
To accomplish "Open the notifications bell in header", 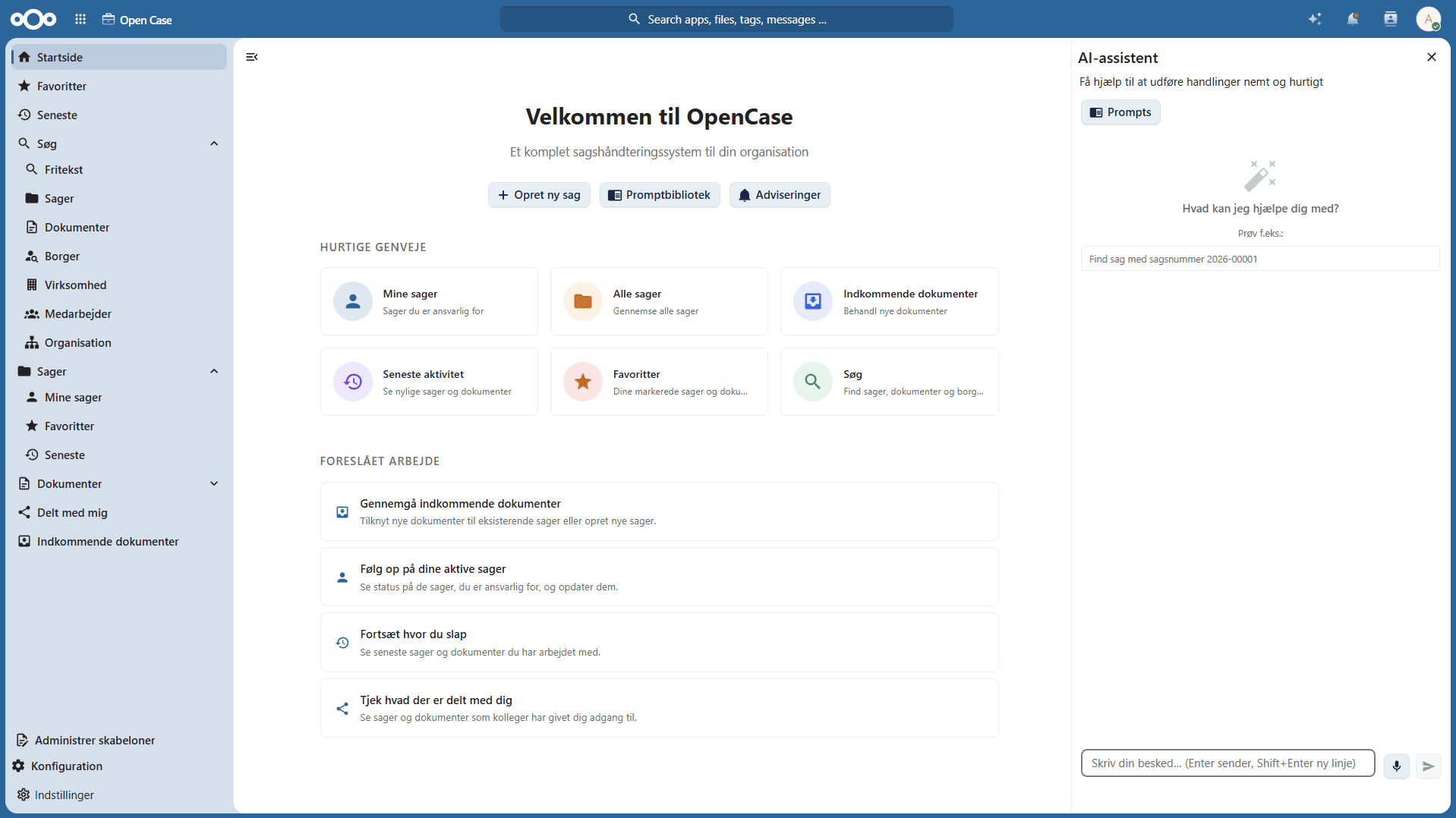I will [1353, 19].
